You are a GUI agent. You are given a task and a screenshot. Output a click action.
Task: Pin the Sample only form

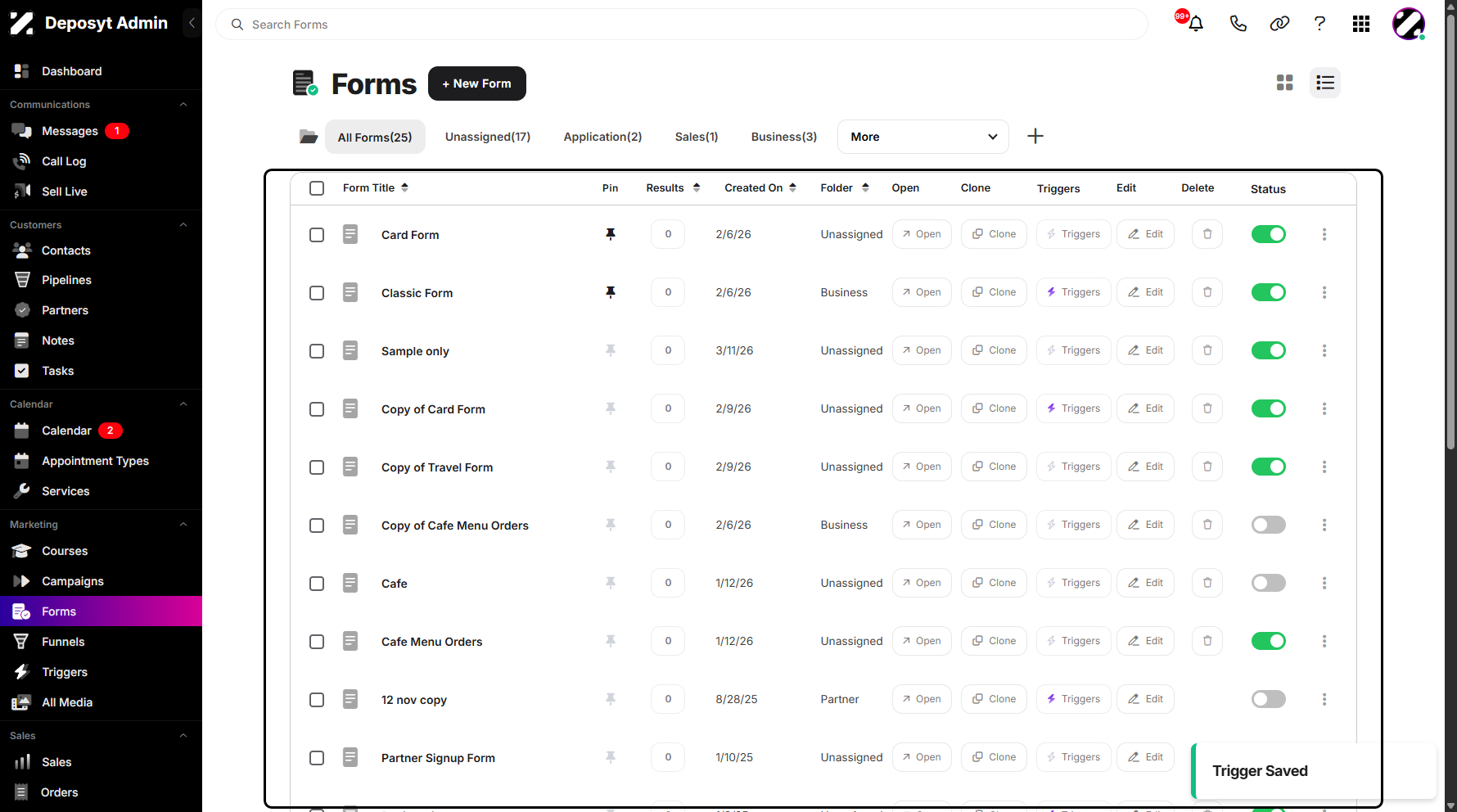pos(611,350)
